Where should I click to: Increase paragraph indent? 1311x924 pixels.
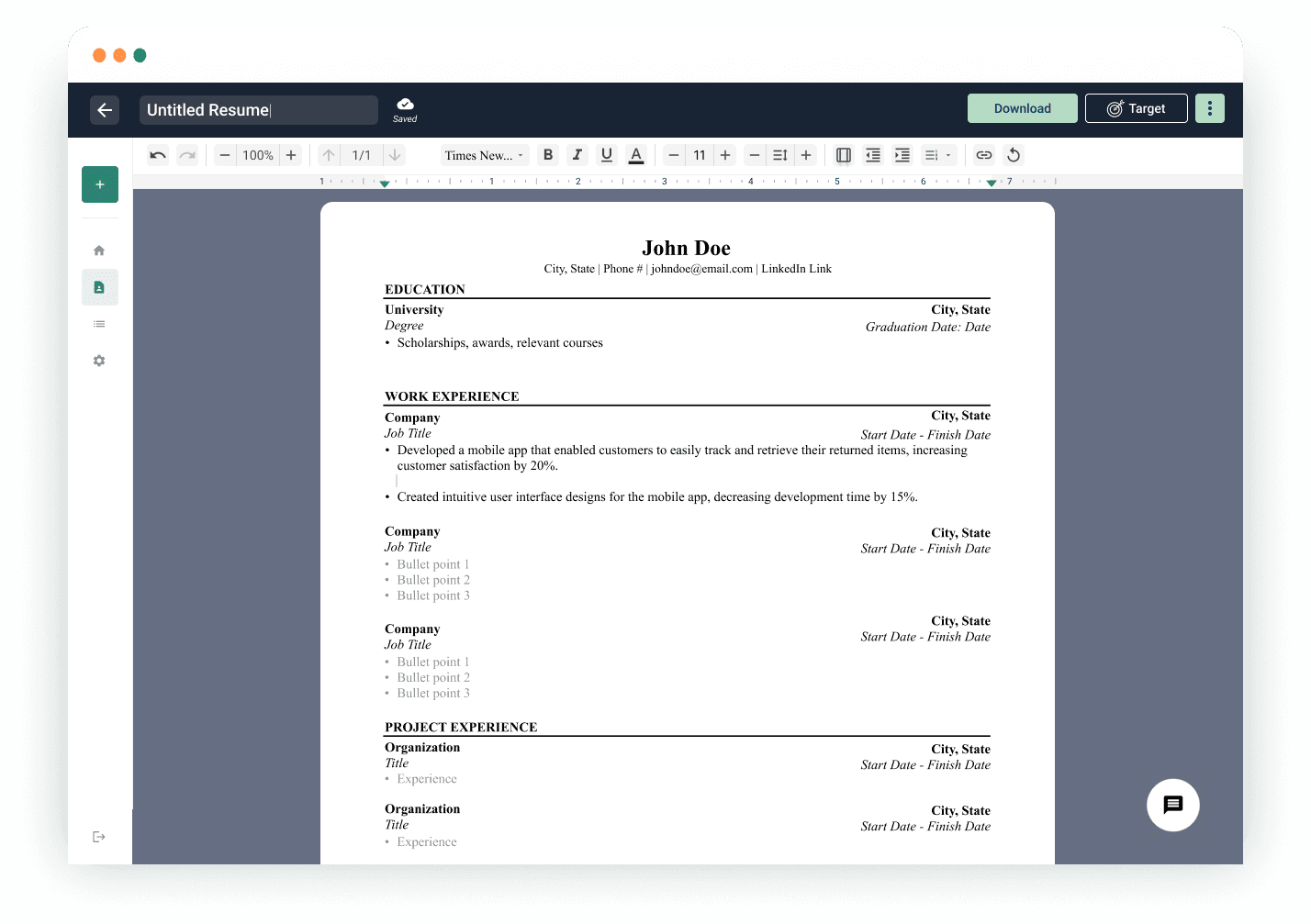(902, 155)
